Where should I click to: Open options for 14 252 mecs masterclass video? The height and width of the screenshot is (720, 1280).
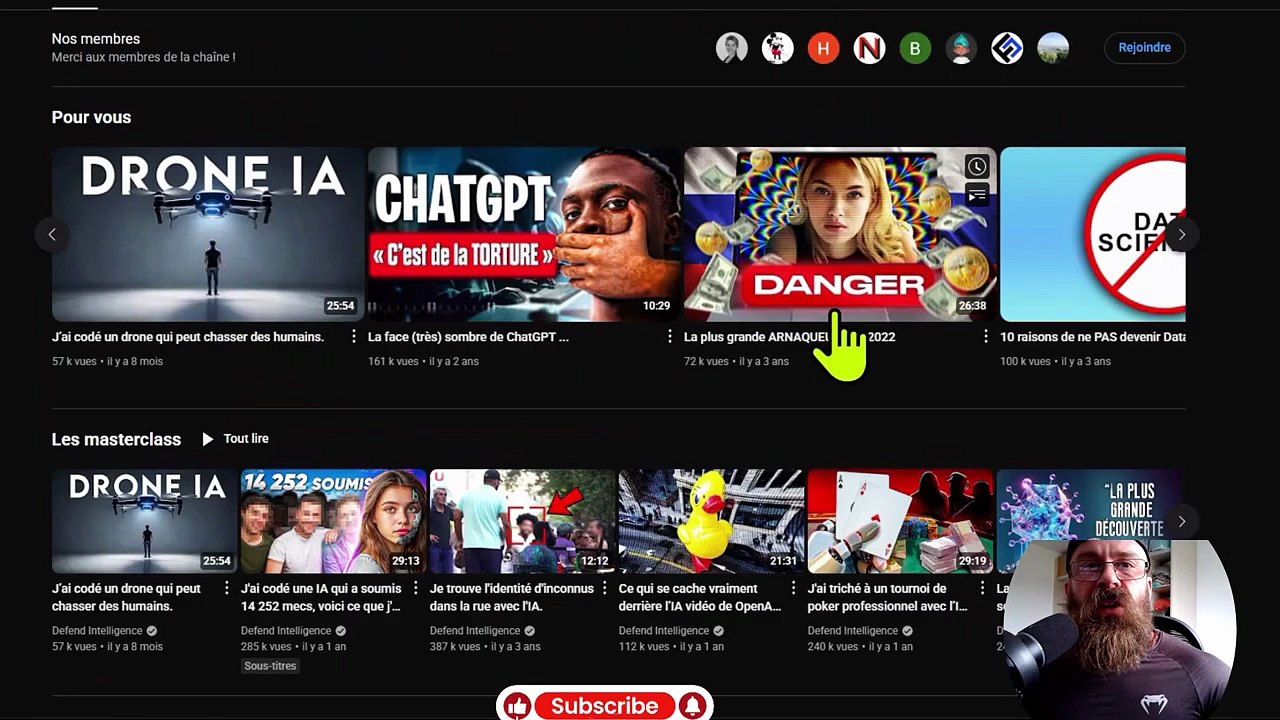click(x=416, y=589)
